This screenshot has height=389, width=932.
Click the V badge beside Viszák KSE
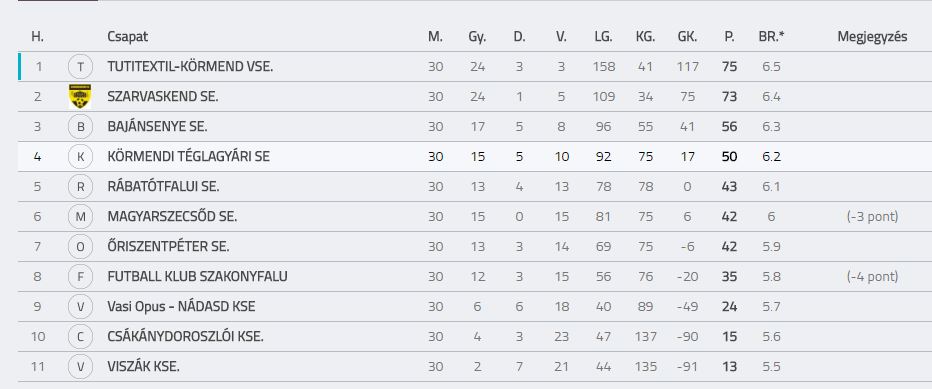point(80,366)
